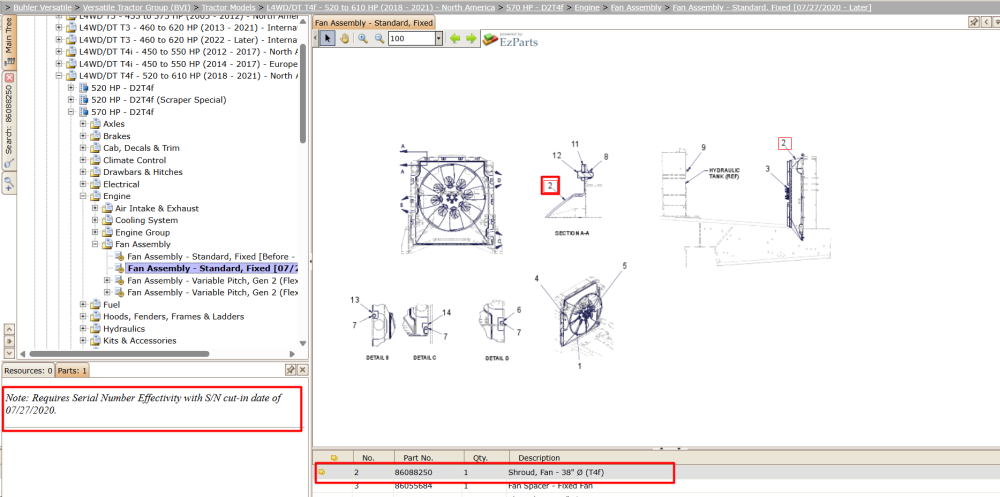Open the Resources: 0 tab
Screen dimensions: 1000x497
tap(28, 370)
